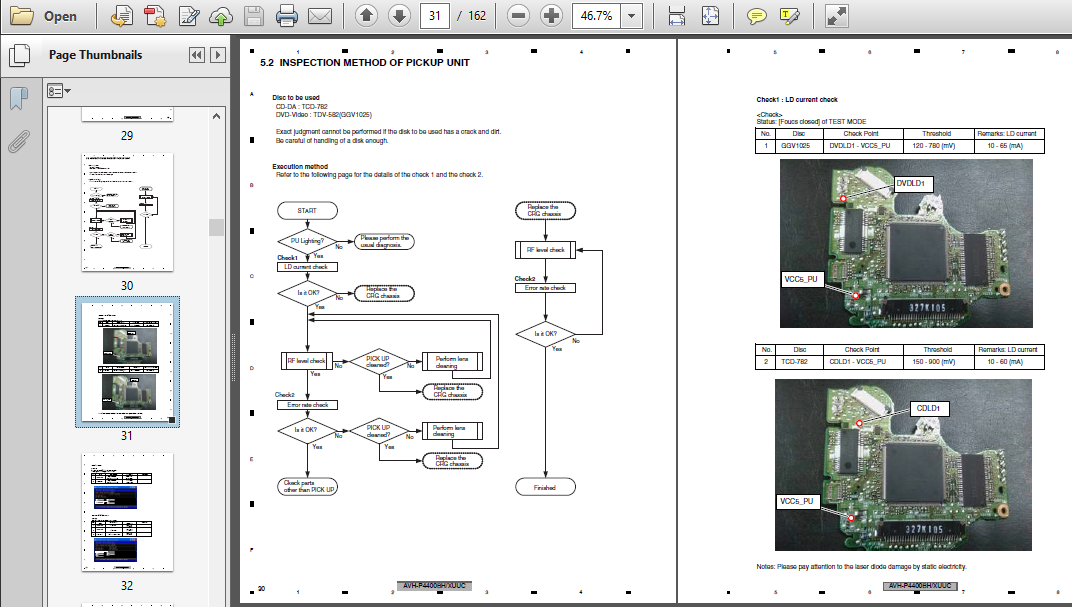Select the page 32 thumbnail
This screenshot has width=1072, height=607.
(127, 512)
